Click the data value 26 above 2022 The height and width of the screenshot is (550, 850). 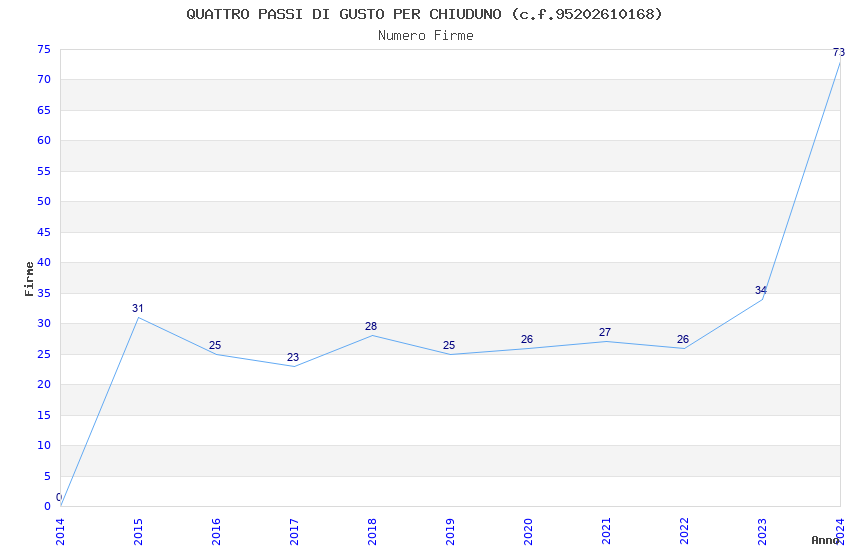(683, 339)
